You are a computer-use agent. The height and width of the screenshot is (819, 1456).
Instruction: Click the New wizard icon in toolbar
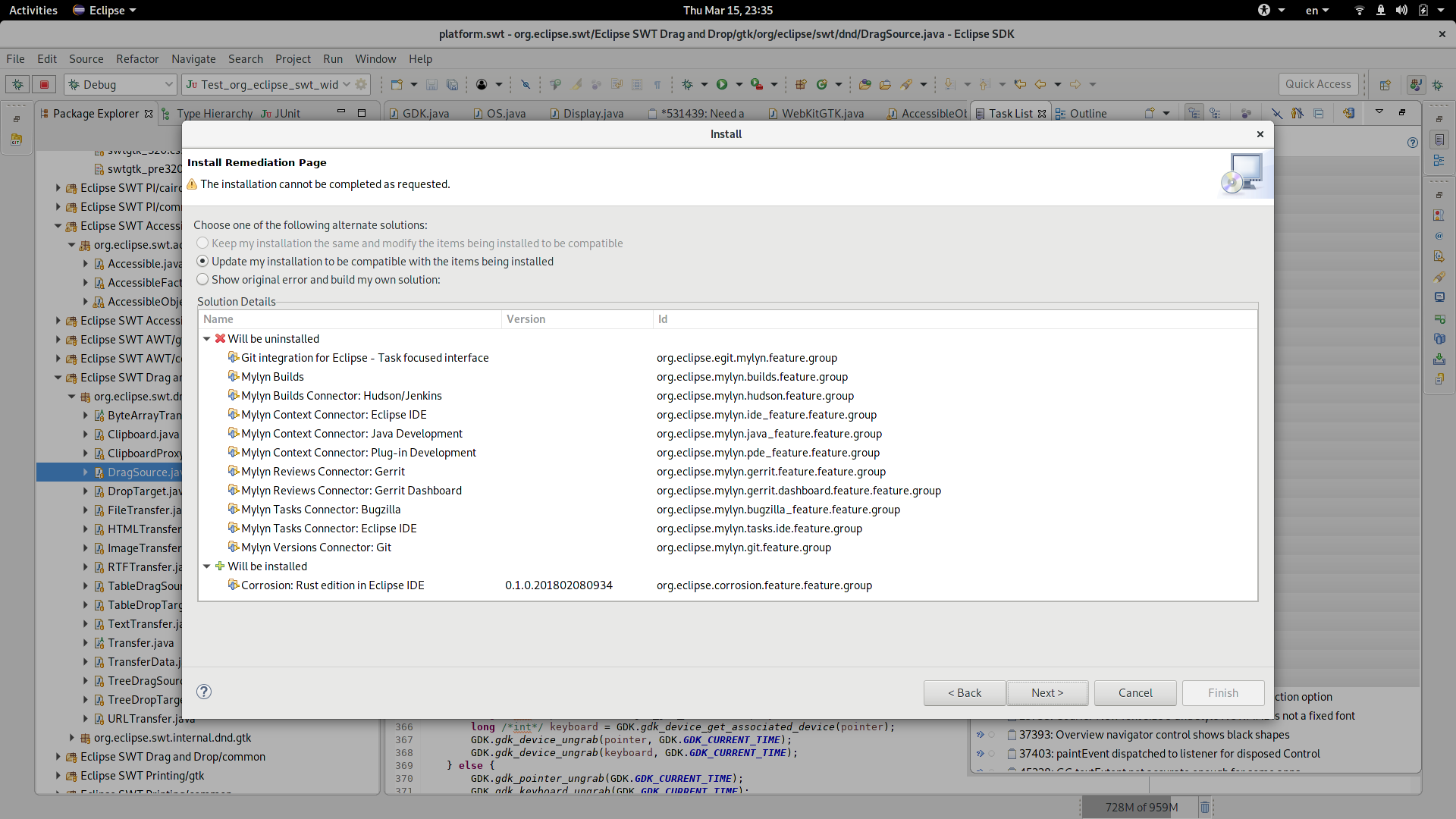click(x=397, y=84)
